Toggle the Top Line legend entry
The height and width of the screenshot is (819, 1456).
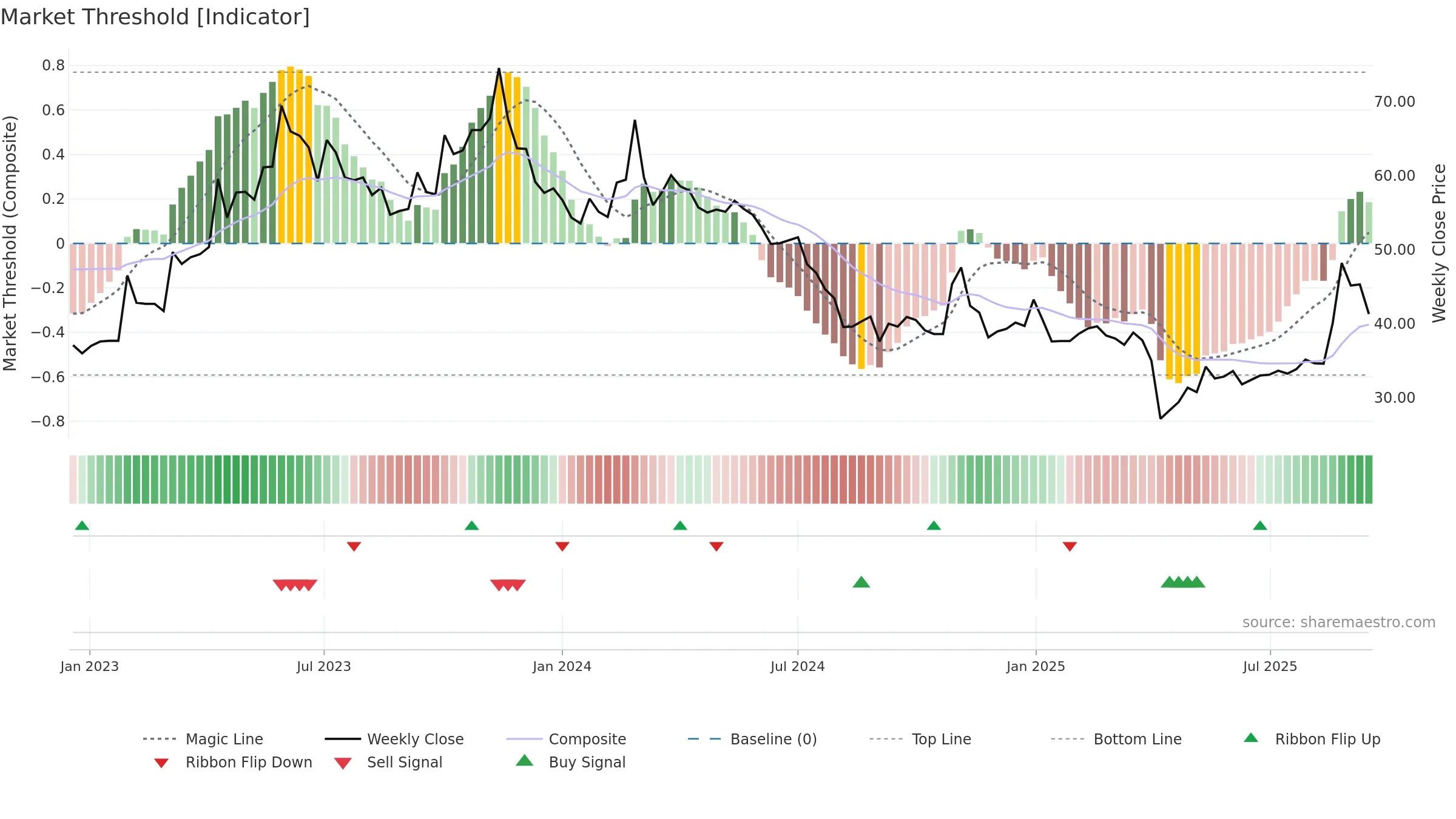[920, 739]
